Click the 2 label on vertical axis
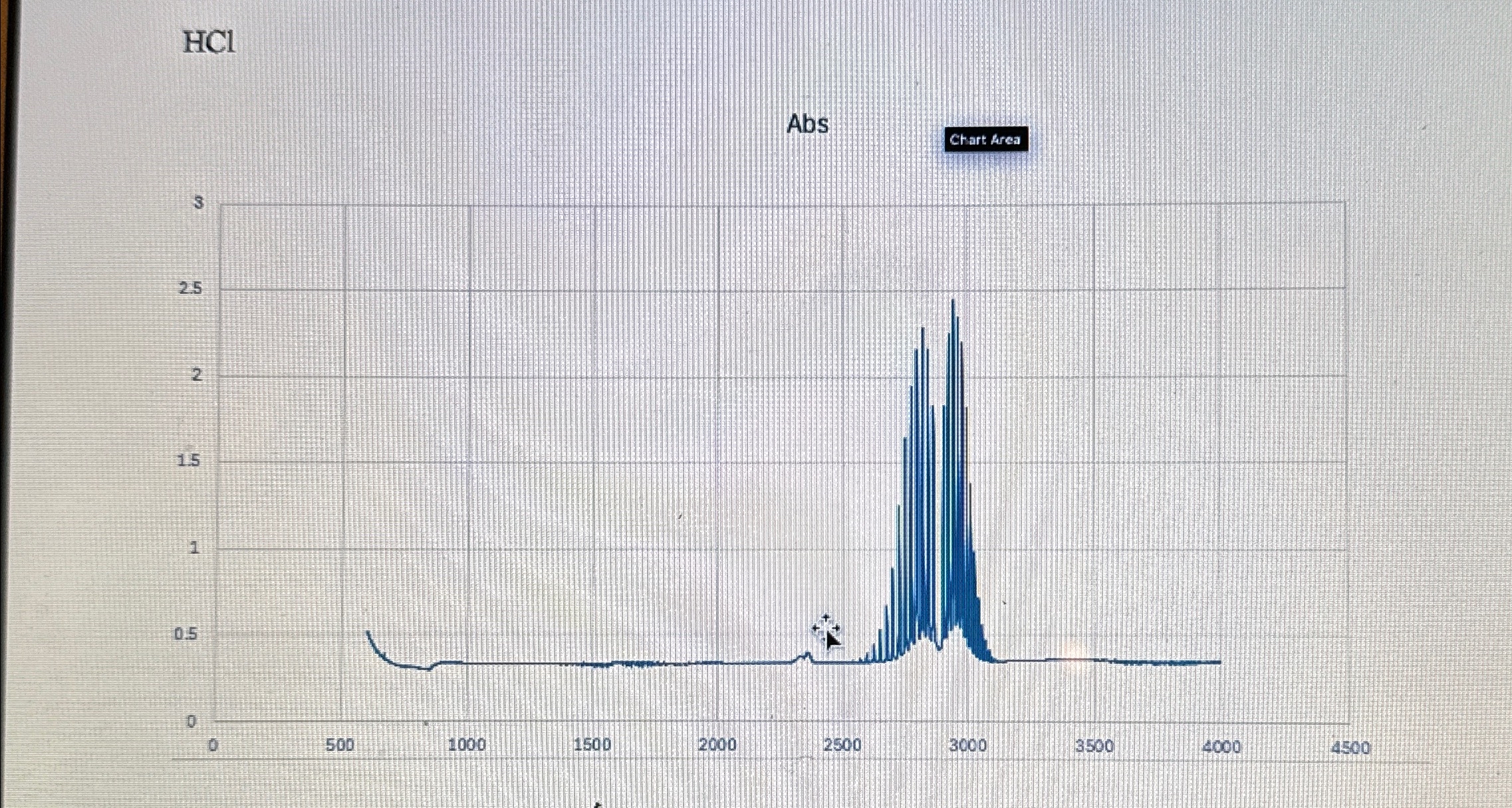Viewport: 1512px width, 808px height. point(196,375)
